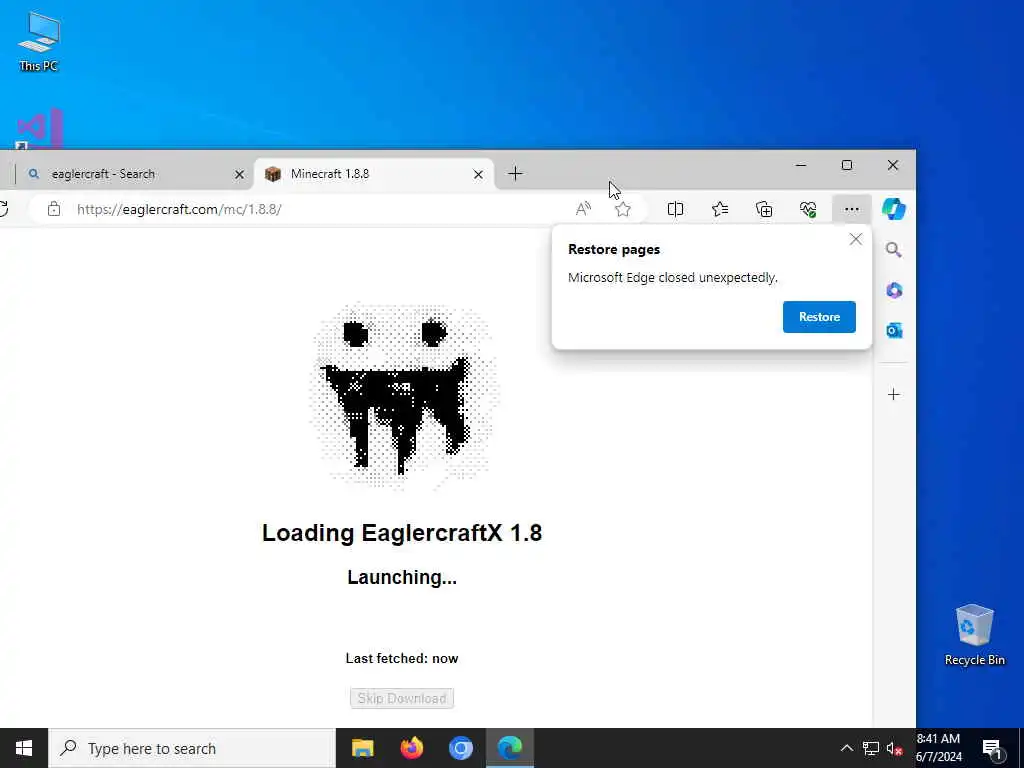Open the notification center icon
The width and height of the screenshot is (1024, 768).
point(991,748)
